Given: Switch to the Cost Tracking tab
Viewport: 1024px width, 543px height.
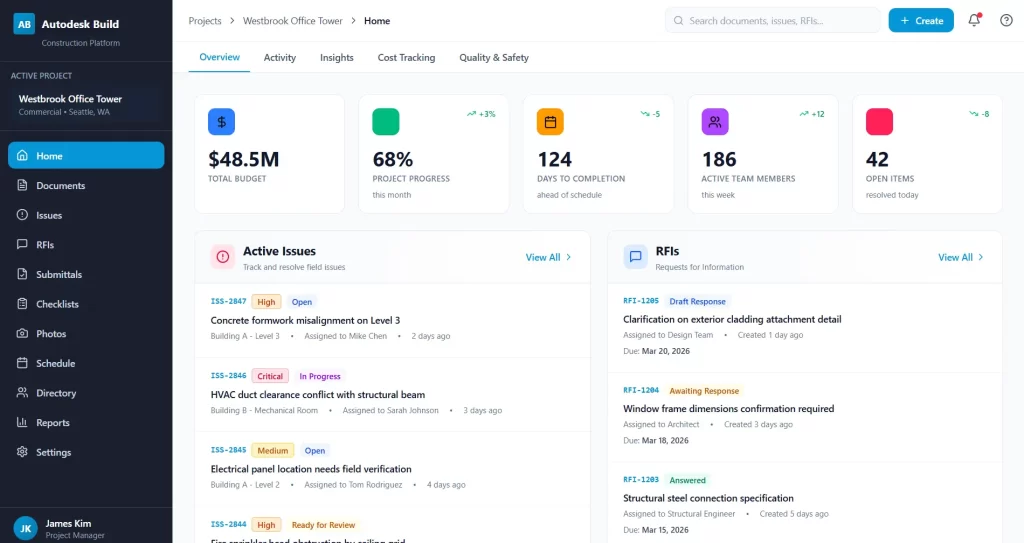Looking at the screenshot, I should coord(406,58).
